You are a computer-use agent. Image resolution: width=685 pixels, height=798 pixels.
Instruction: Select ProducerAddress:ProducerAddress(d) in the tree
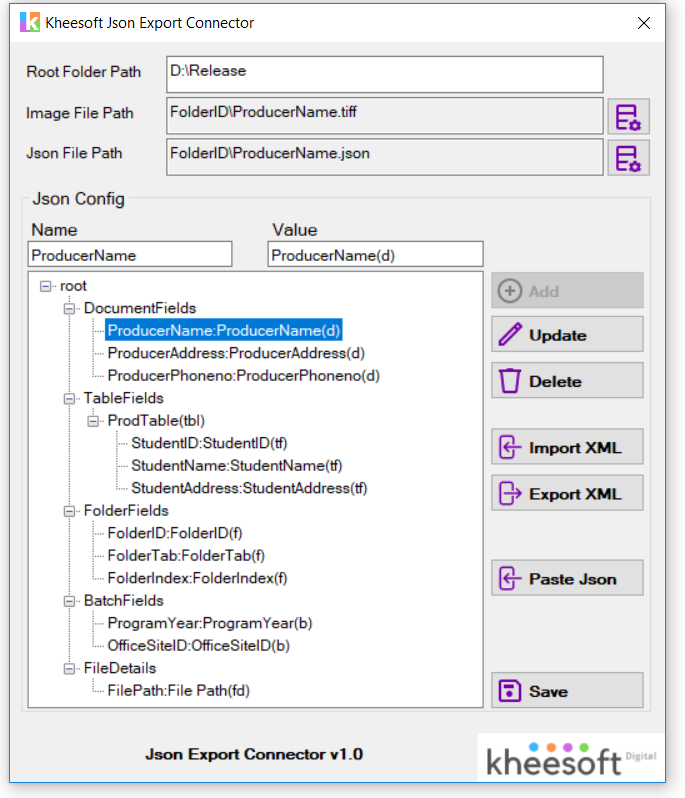tap(236, 353)
